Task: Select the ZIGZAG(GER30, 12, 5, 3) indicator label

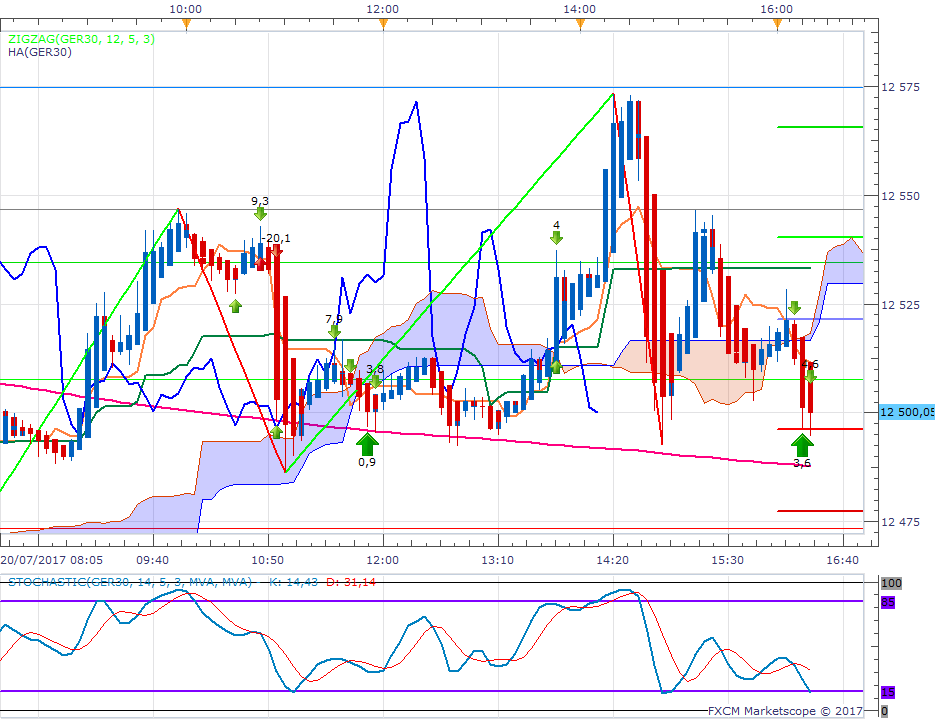Action: [81, 39]
